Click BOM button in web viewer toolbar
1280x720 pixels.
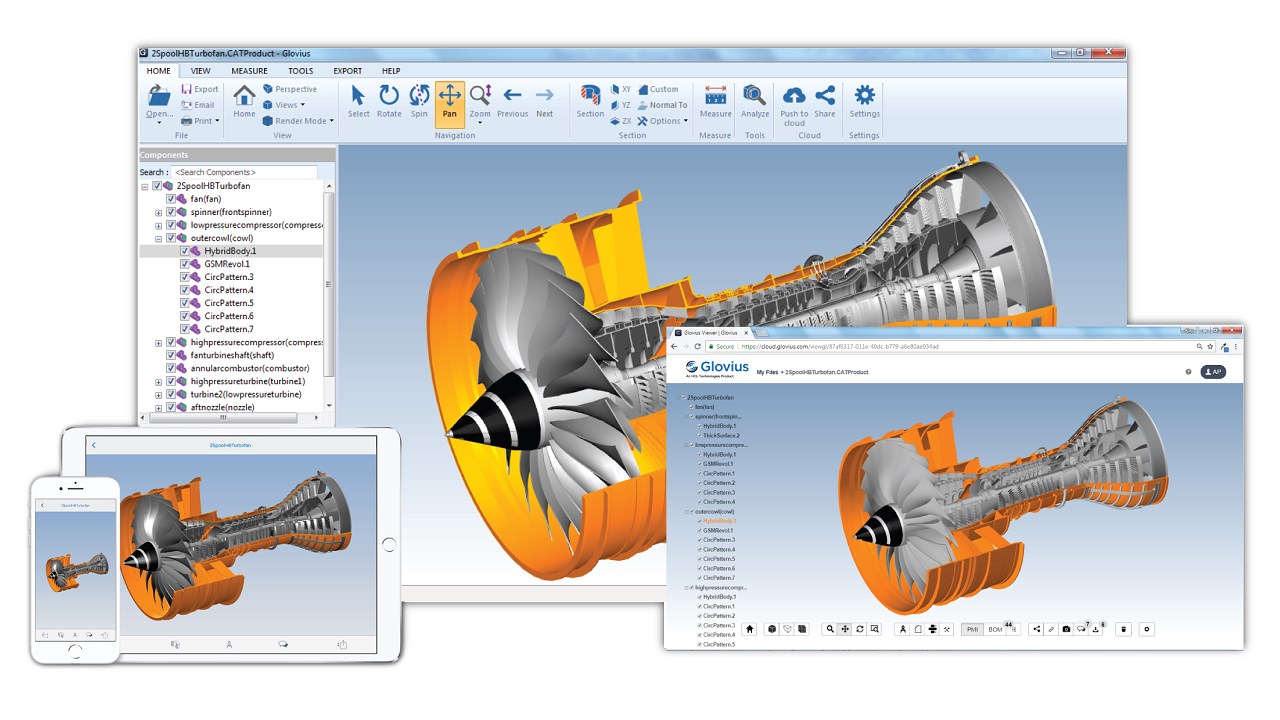[x=995, y=629]
